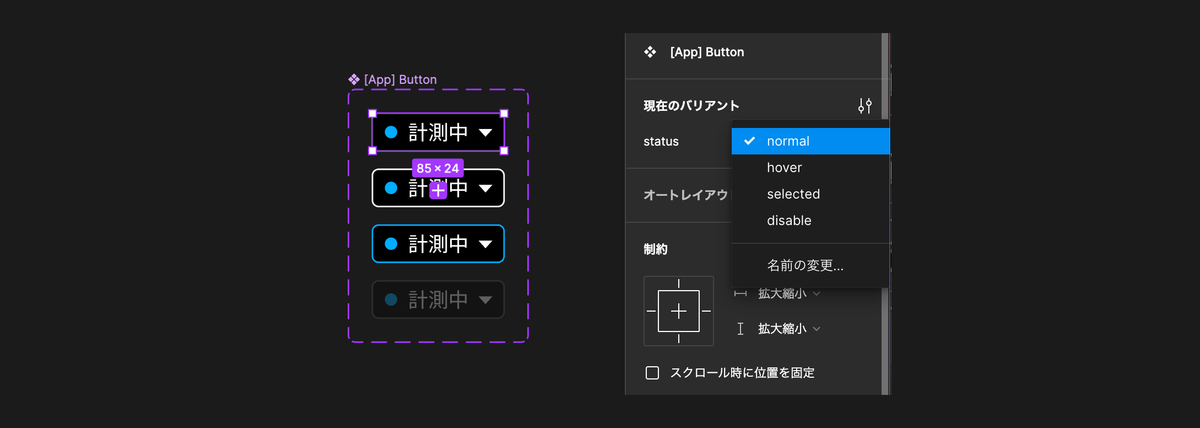Click the properties panel vertical scrollbar
Viewport: 1200px width, 428px height.
(x=884, y=214)
